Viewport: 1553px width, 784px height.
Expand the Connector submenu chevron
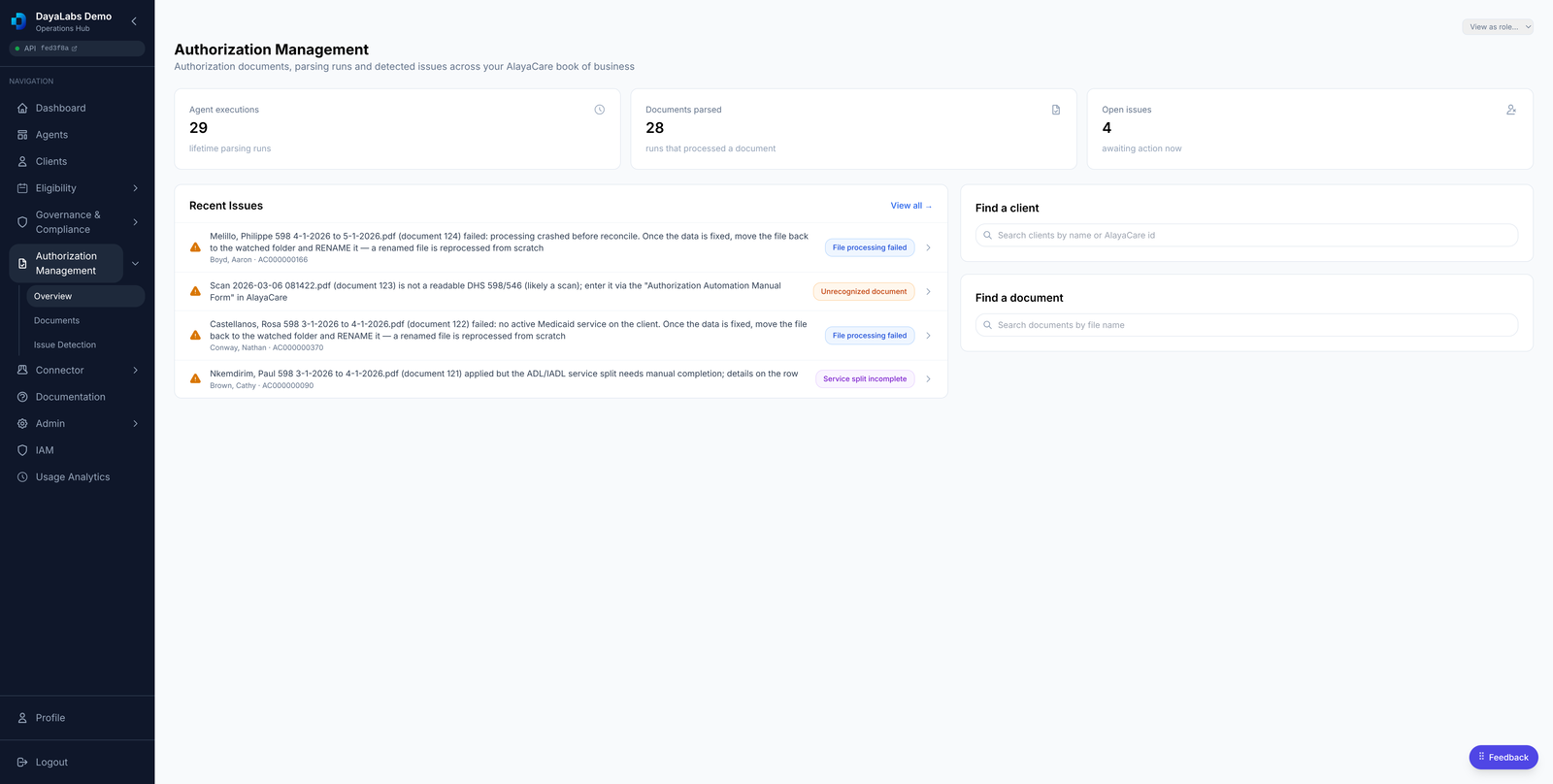[135, 371]
